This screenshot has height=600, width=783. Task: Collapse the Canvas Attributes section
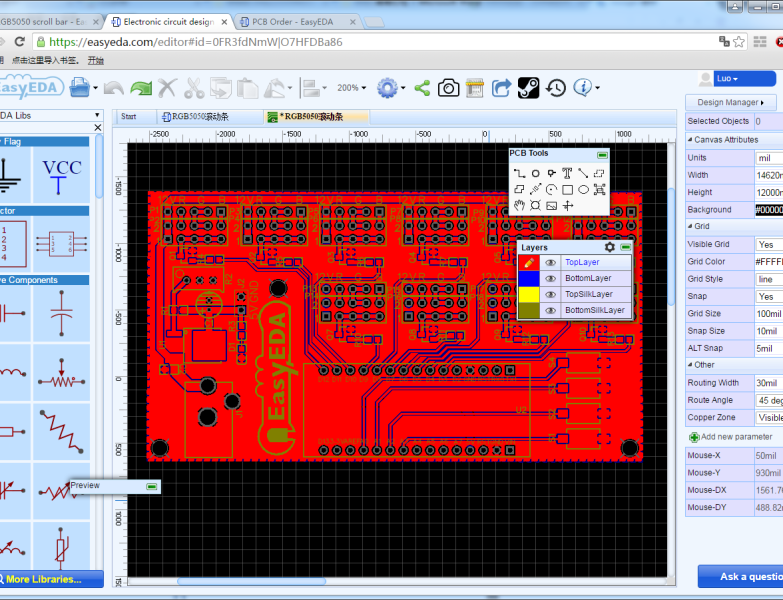tap(691, 140)
